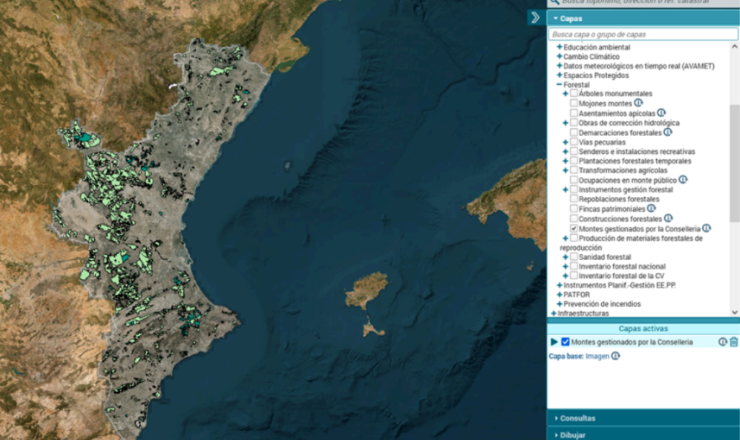
Task: Click the scroll-down arrow of the layer tree
Action: coord(734,312)
